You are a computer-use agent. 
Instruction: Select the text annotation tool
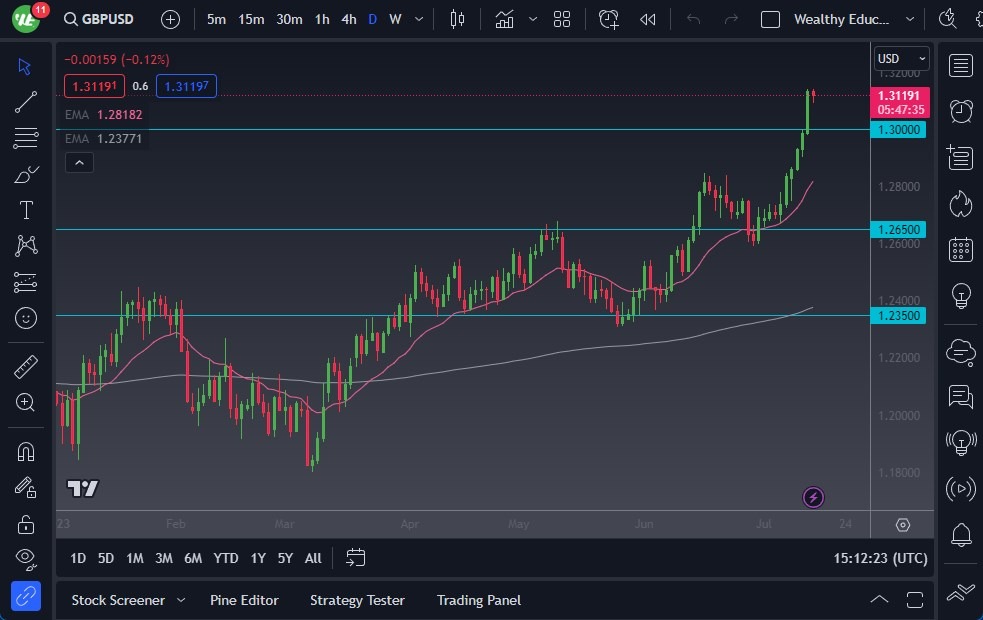click(26, 210)
